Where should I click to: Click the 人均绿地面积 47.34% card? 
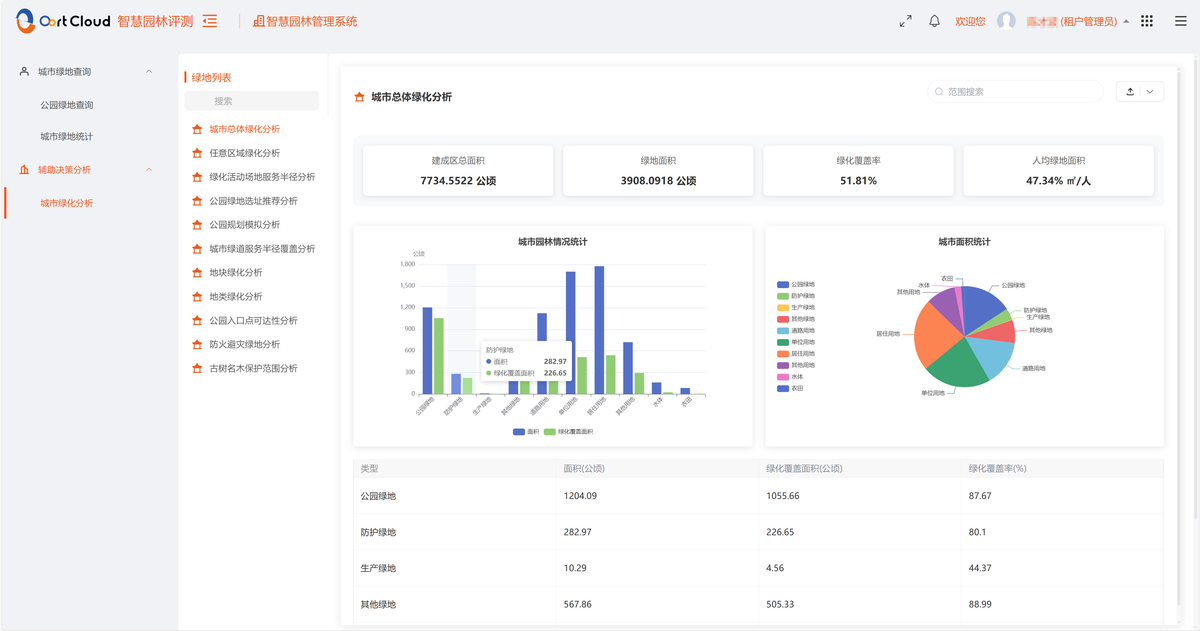pyautogui.click(x=1058, y=171)
